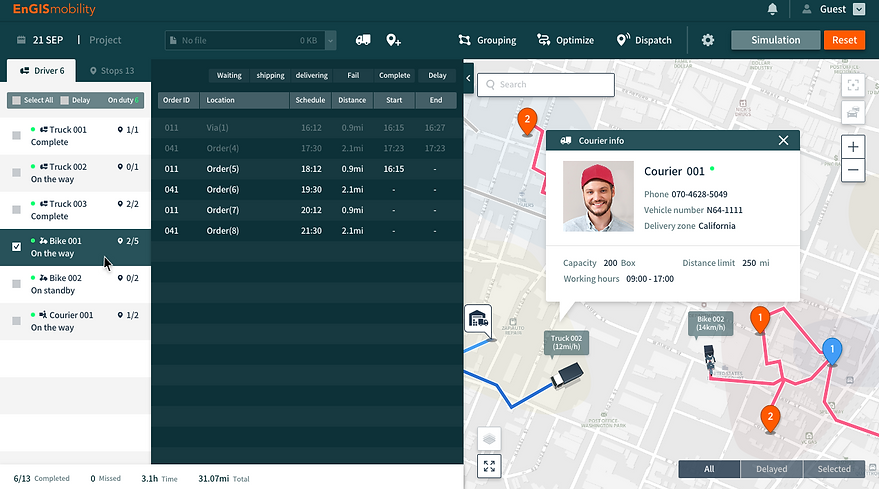The image size is (879, 489).
Task: Tick the Truck 002 checkbox
Action: coord(16,173)
